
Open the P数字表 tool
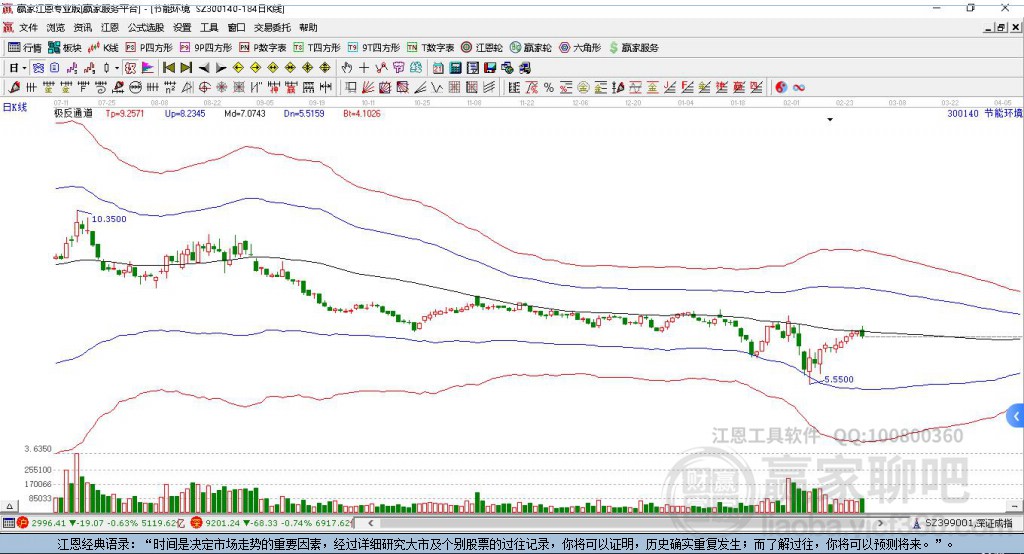click(263, 48)
